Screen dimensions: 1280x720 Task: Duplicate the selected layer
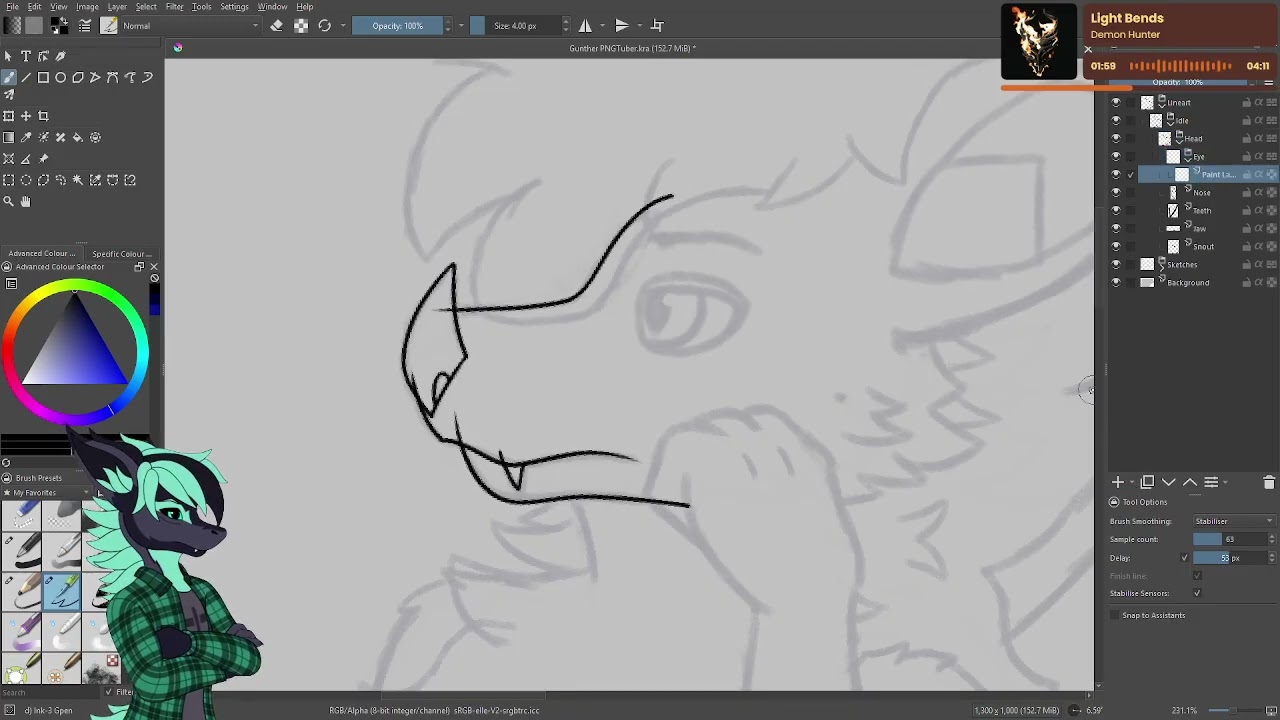pos(1147,482)
